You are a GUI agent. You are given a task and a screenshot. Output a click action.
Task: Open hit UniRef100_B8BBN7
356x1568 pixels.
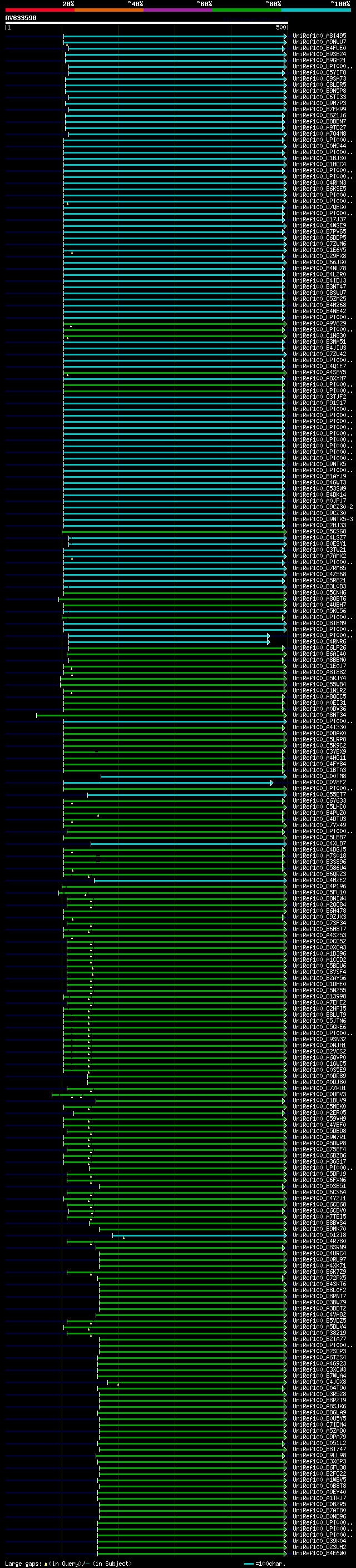[x=319, y=121]
